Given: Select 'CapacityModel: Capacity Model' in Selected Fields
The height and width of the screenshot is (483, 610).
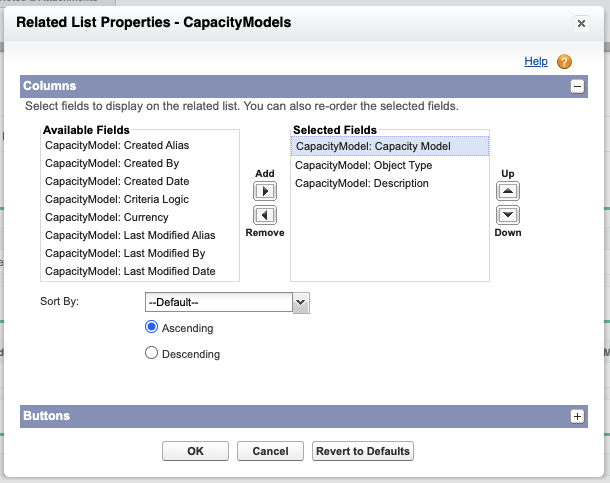Looking at the screenshot, I should pos(390,146).
